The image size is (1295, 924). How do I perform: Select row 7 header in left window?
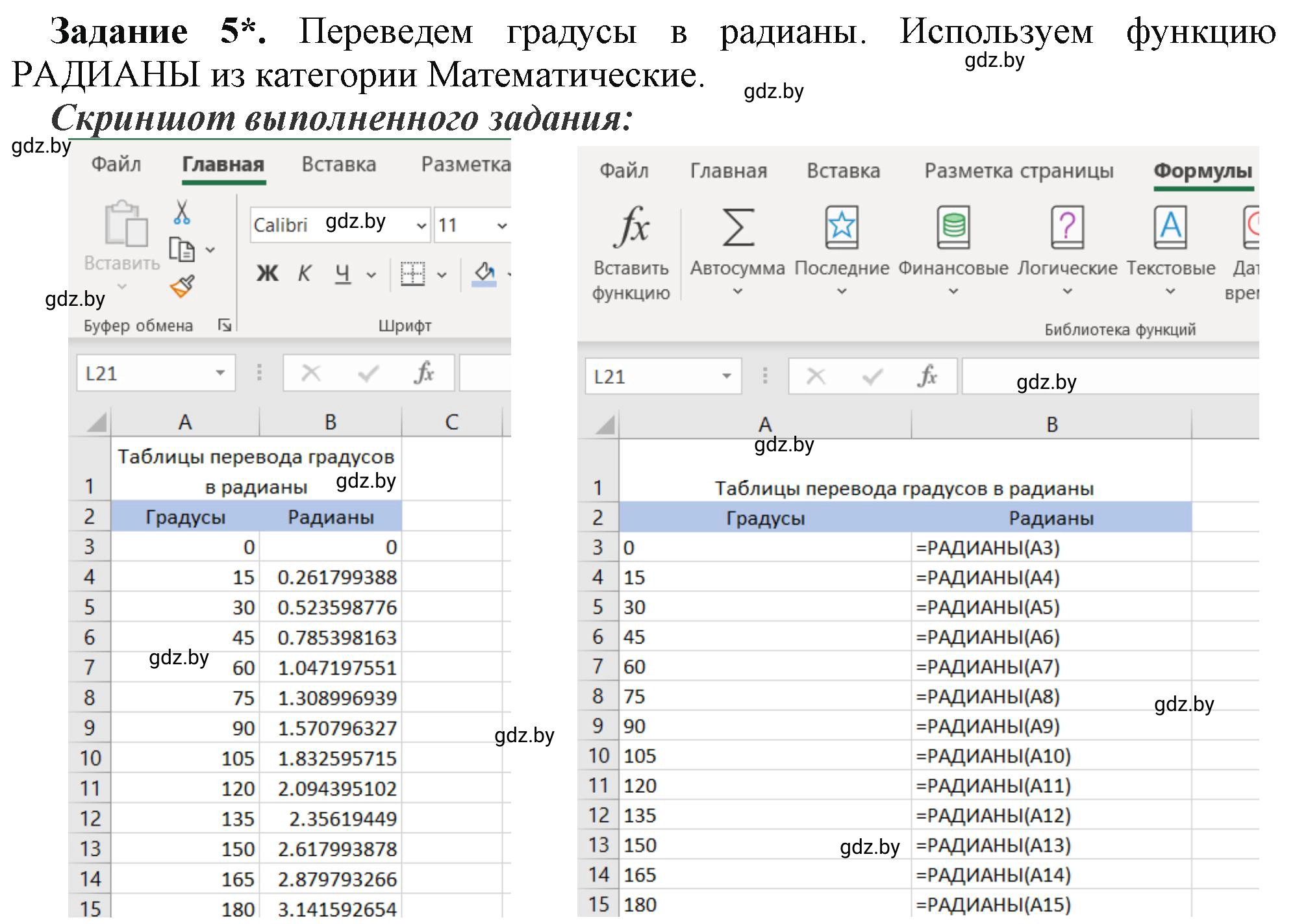click(90, 668)
